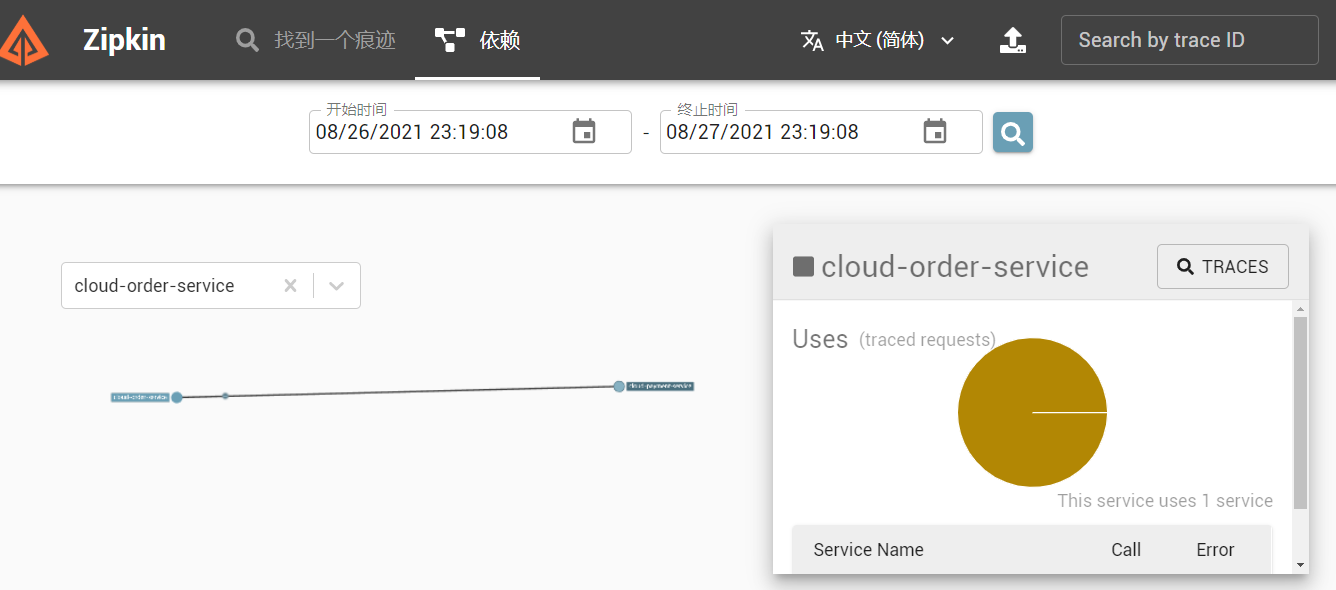Expand the service filter dropdown arrow
The image size is (1336, 590).
(337, 286)
